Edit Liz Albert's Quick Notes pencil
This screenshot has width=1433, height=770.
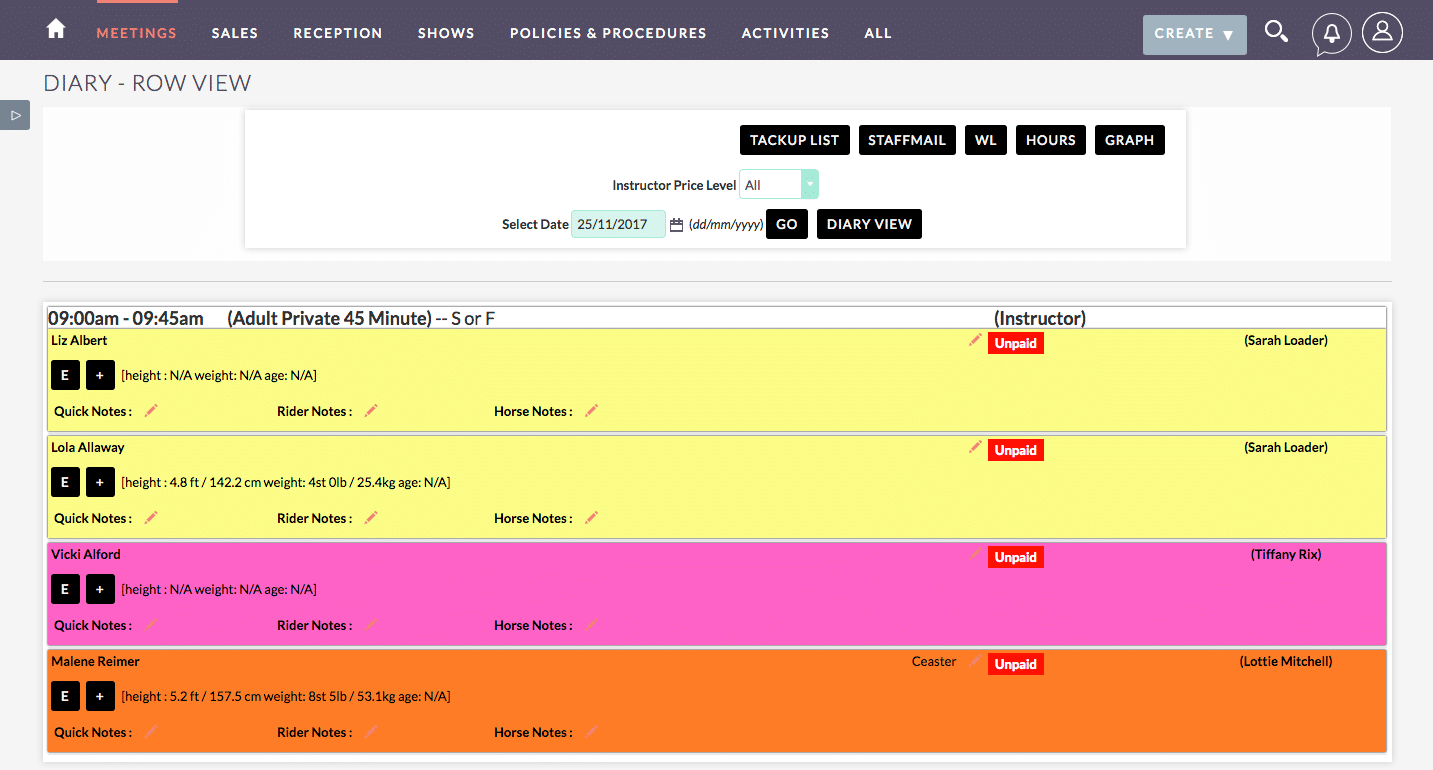point(151,411)
